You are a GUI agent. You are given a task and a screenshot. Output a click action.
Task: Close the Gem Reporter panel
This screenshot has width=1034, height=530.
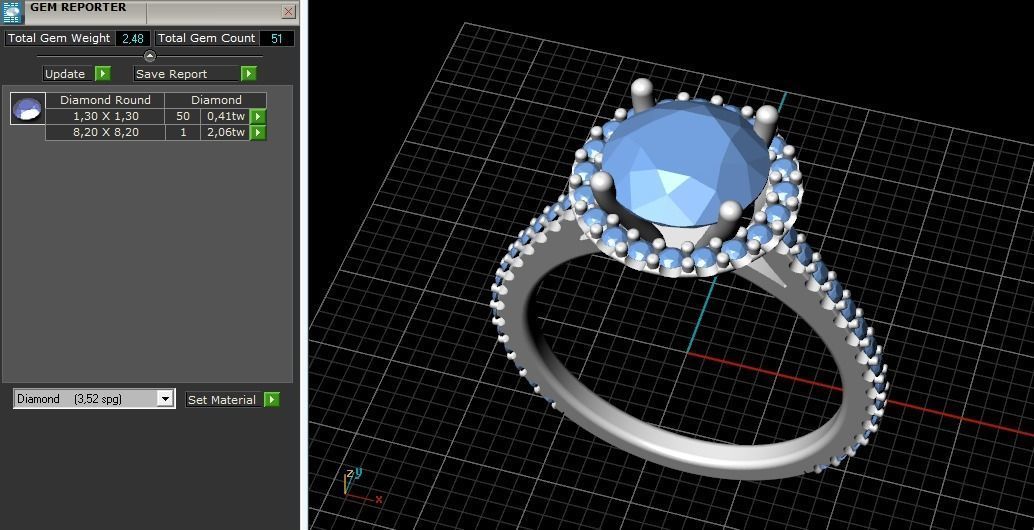coord(288,11)
